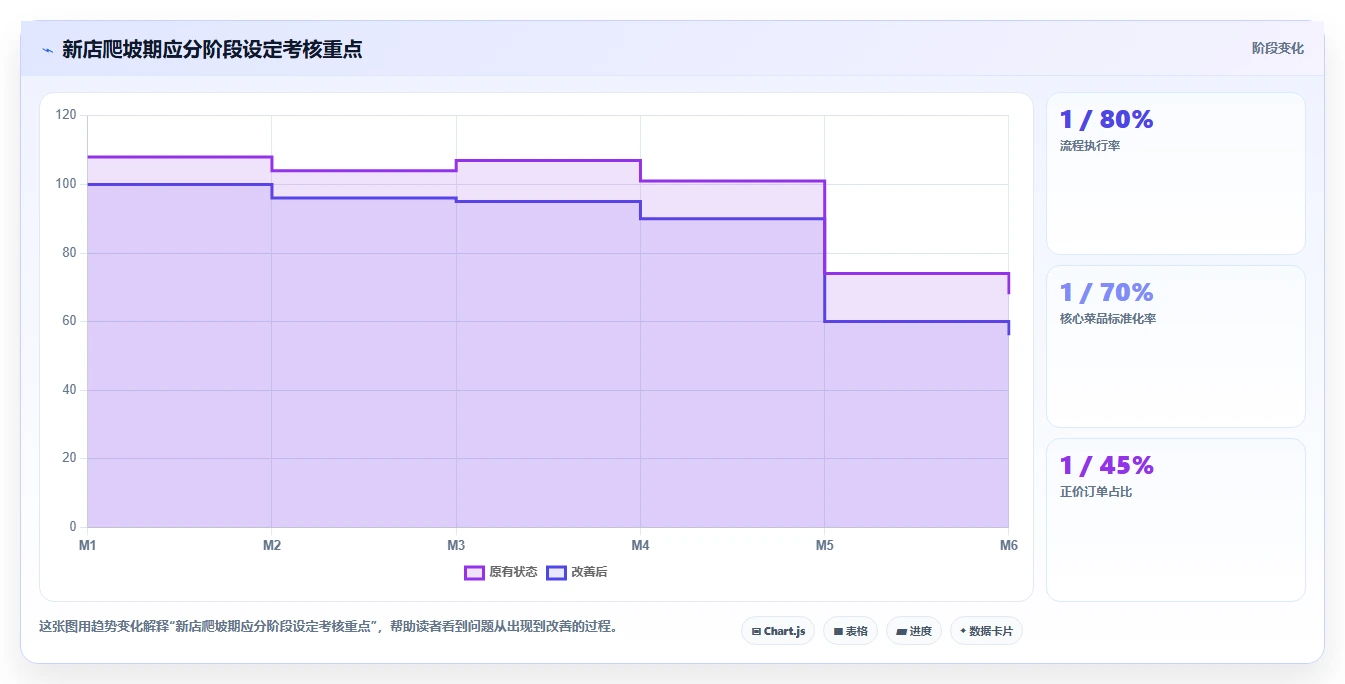The height and width of the screenshot is (684, 1345).
Task: Click the M6 axis label
Action: tap(1008, 545)
